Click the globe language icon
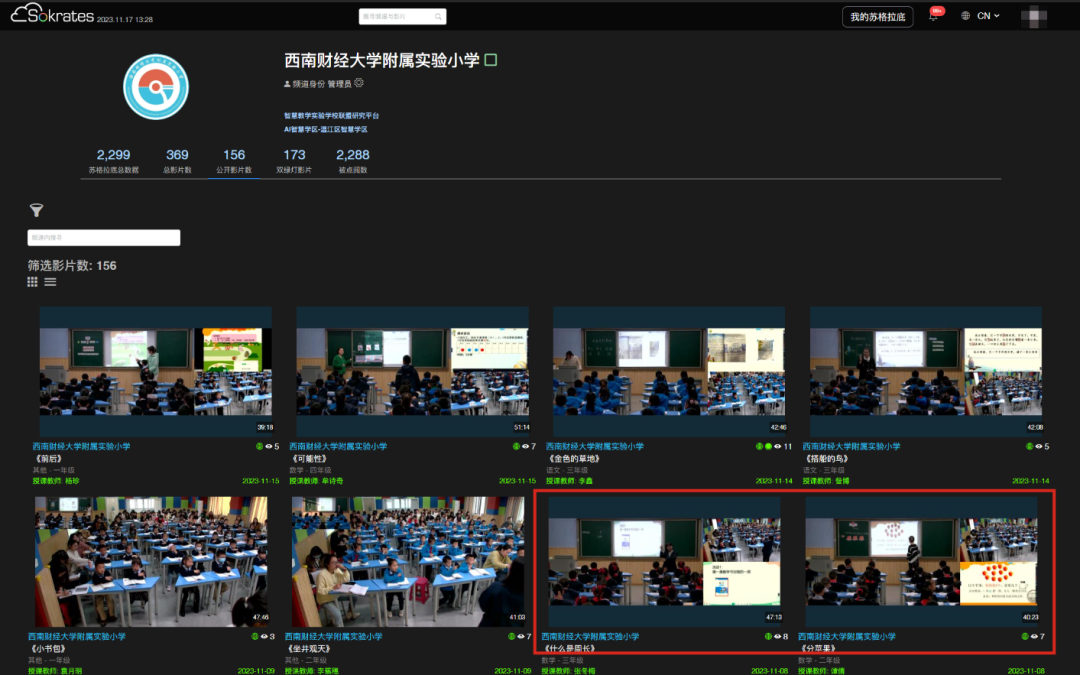The height and width of the screenshot is (675, 1080). coord(965,16)
